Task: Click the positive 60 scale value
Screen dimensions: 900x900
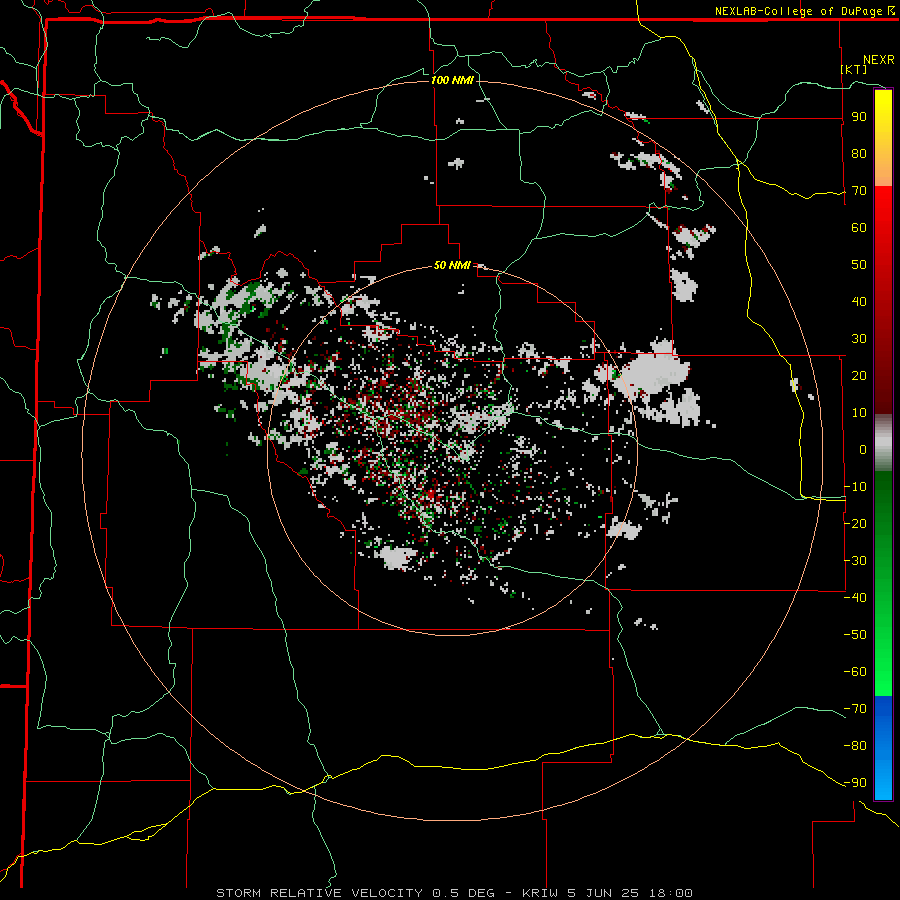Action: [x=859, y=228]
